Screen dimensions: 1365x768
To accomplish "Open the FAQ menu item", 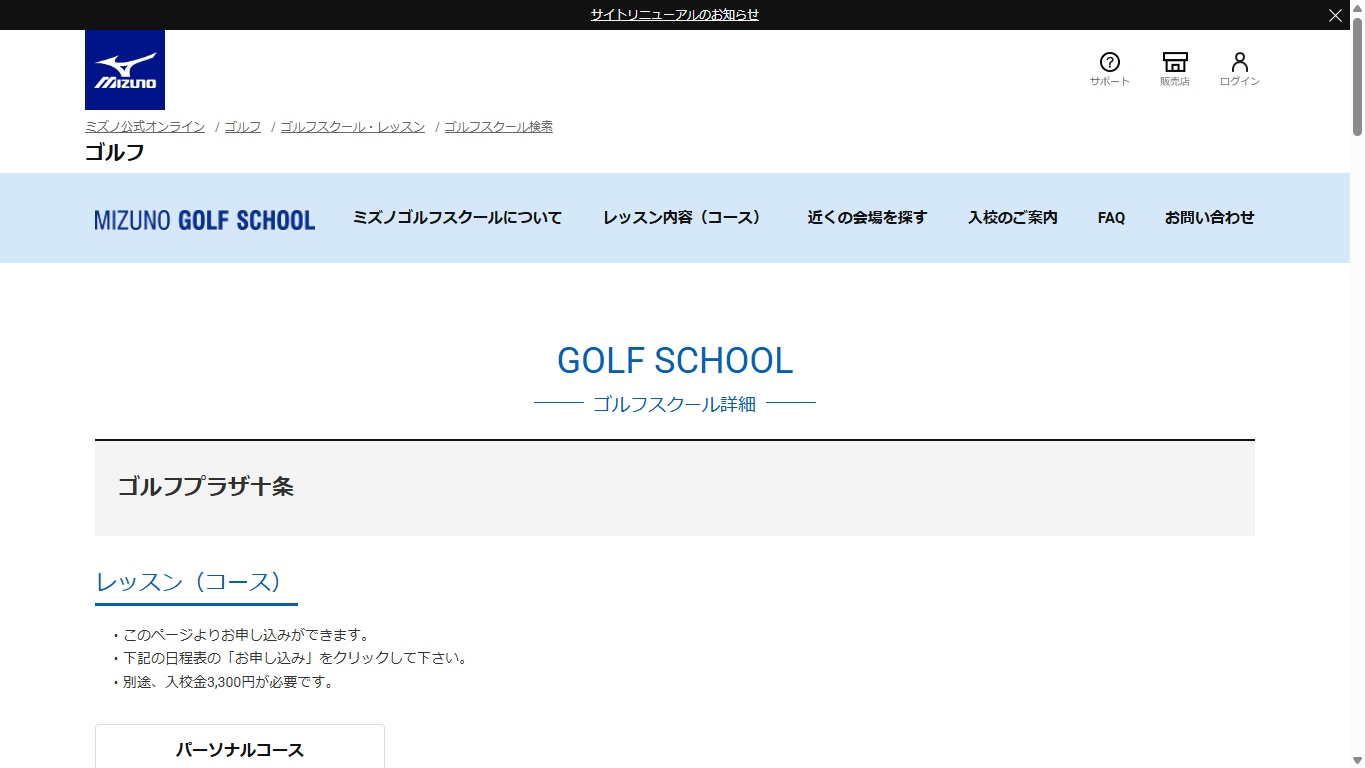I will [1111, 218].
